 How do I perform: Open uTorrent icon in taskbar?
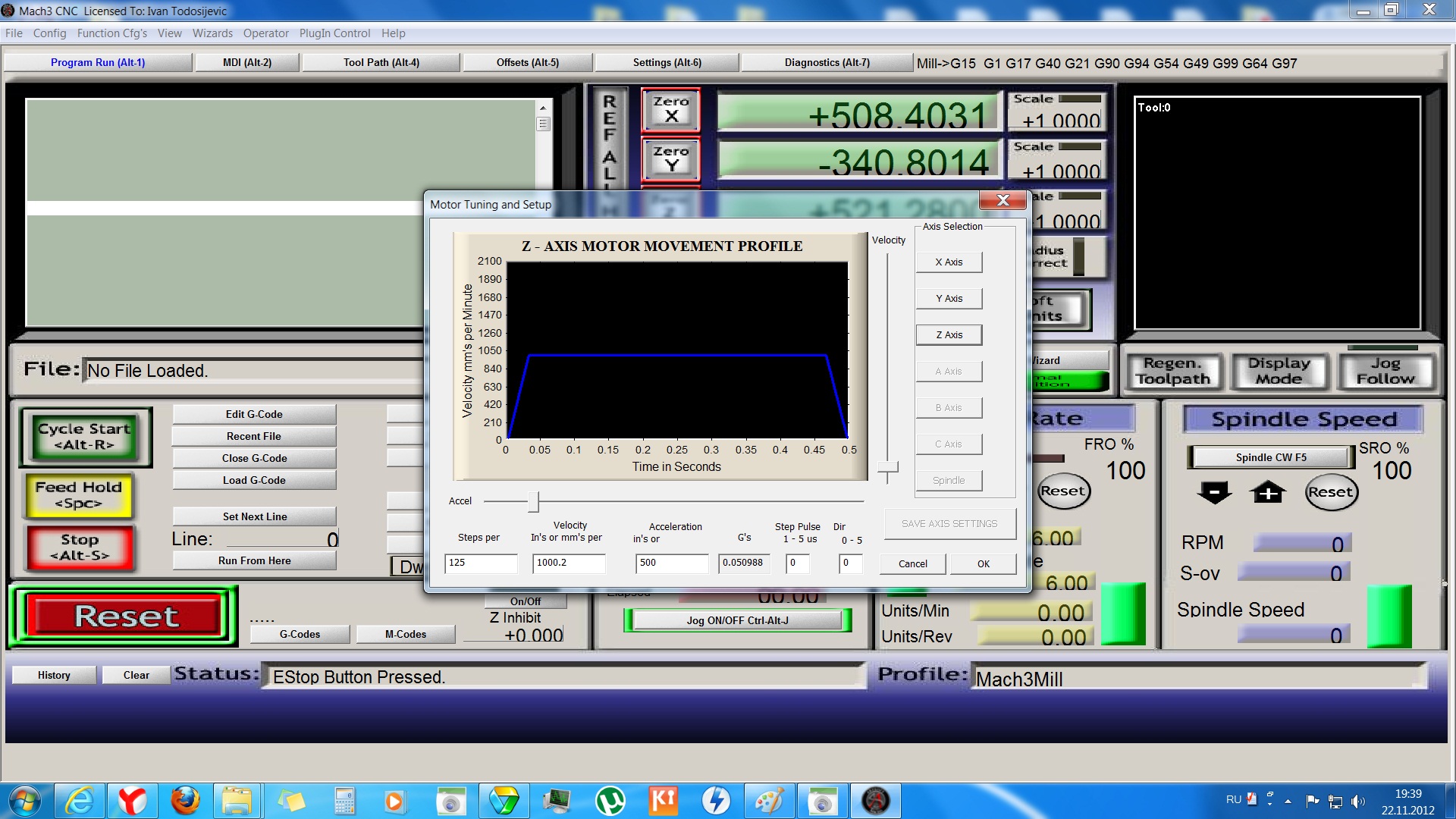coord(610,801)
